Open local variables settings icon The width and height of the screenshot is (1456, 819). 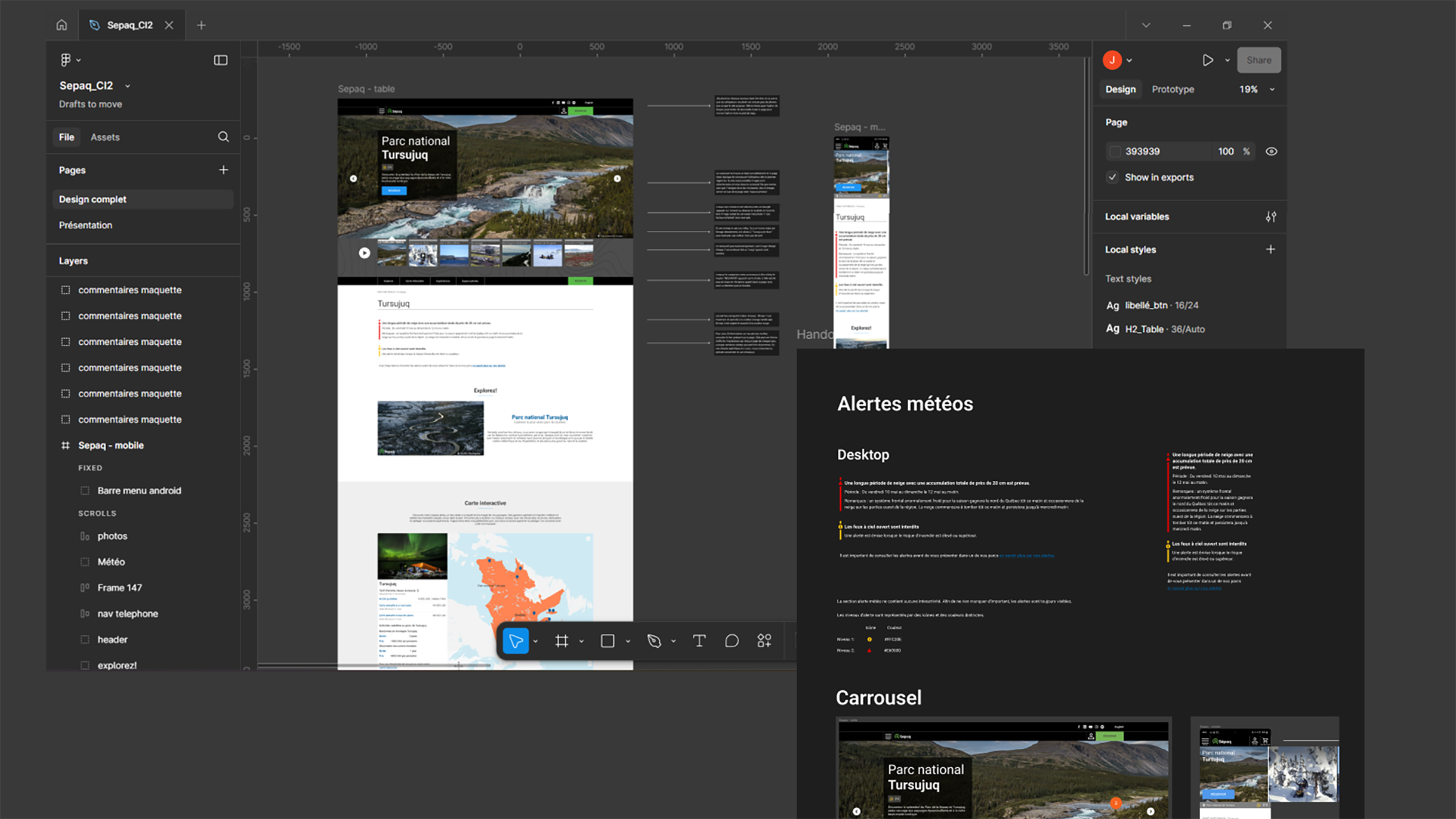point(1270,217)
